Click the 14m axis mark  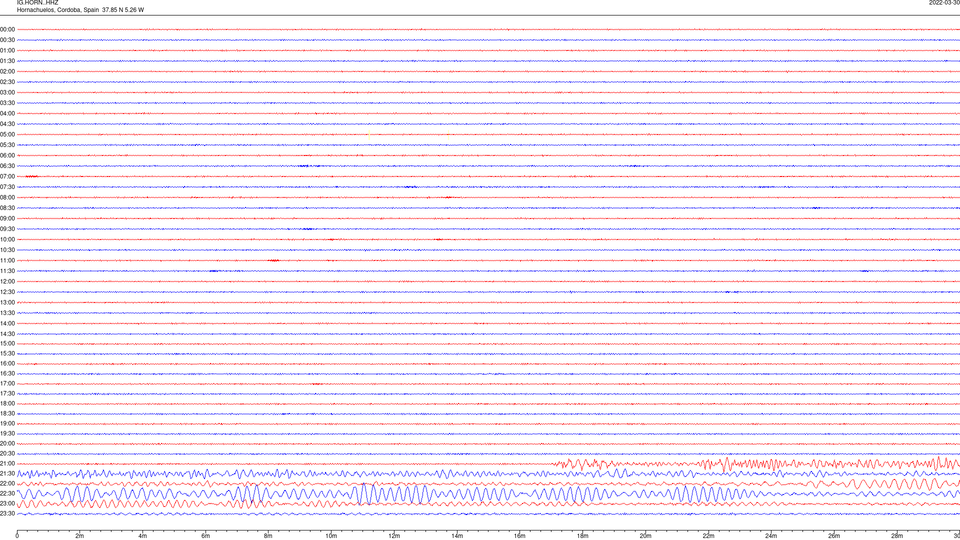(457, 536)
